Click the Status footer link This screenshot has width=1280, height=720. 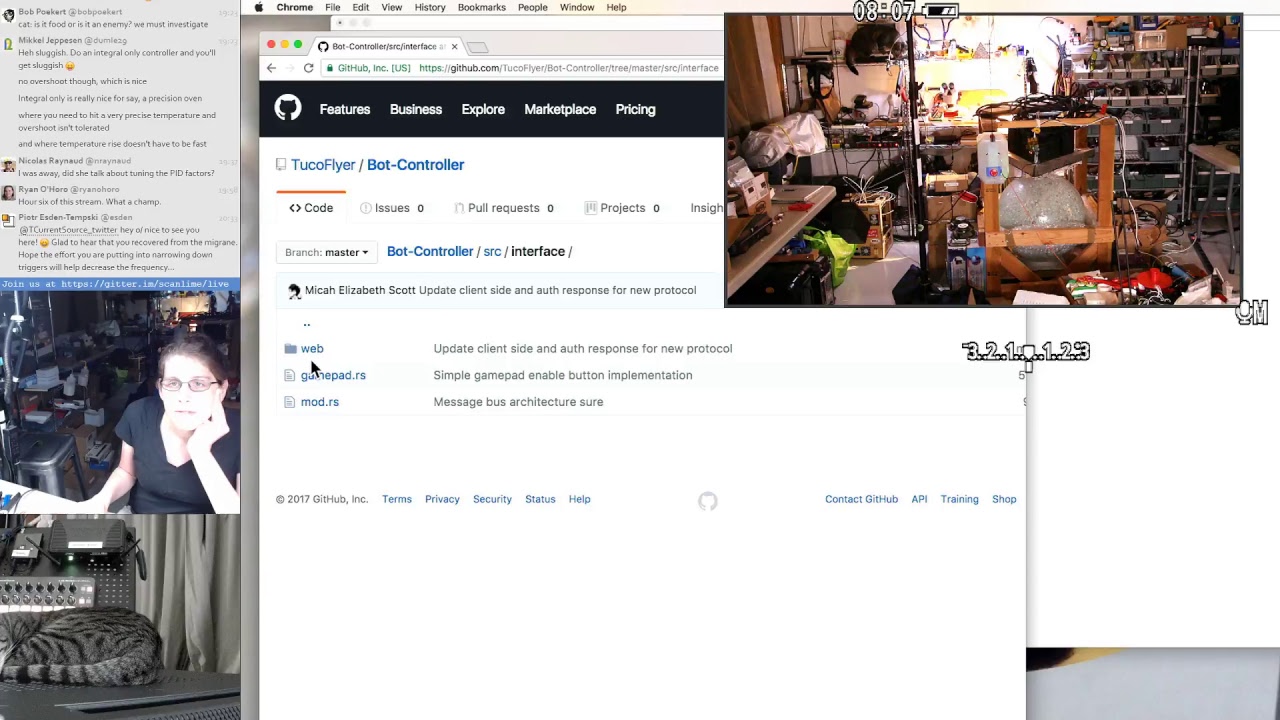[540, 499]
